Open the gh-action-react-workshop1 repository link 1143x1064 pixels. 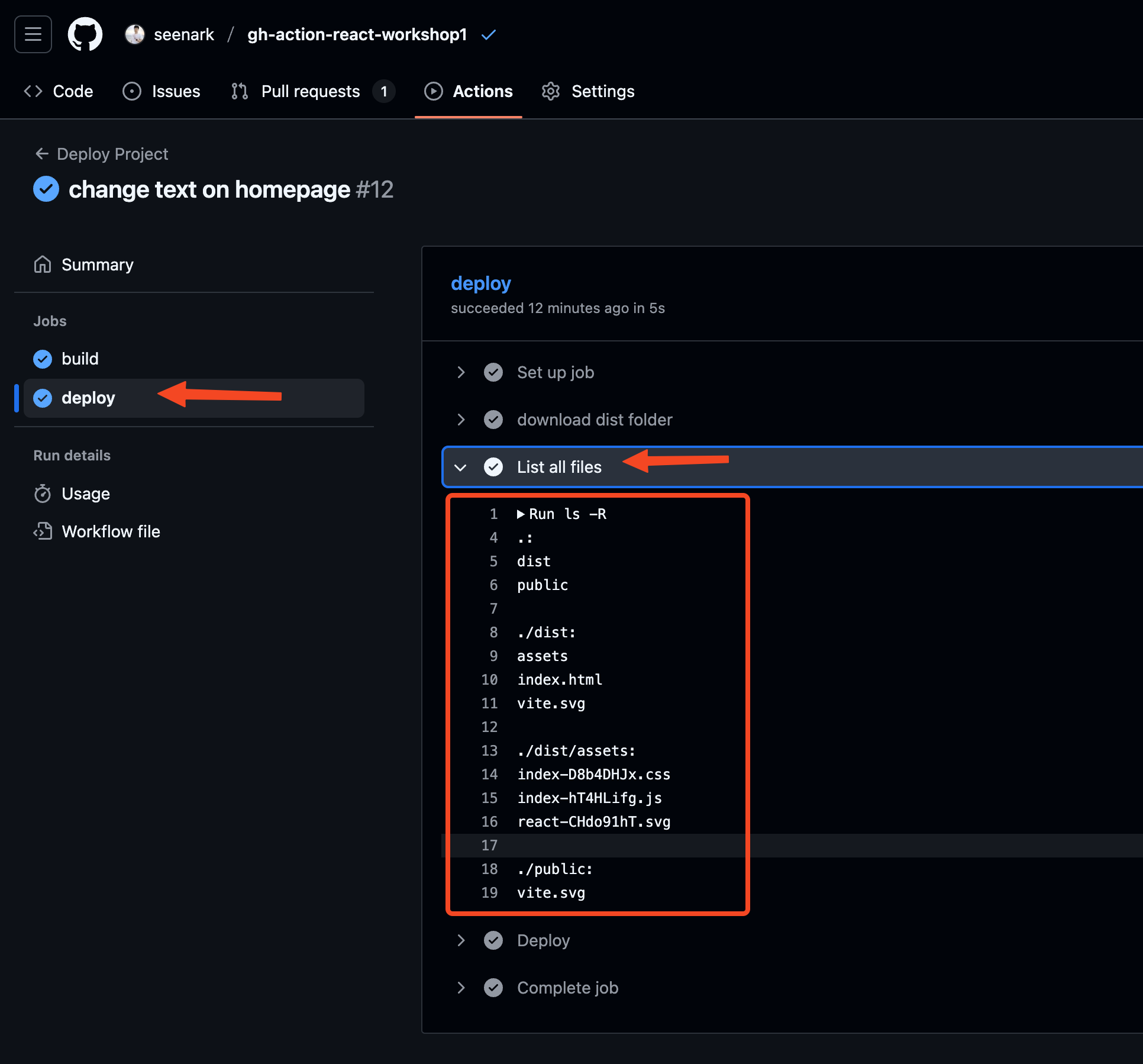pyautogui.click(x=357, y=34)
